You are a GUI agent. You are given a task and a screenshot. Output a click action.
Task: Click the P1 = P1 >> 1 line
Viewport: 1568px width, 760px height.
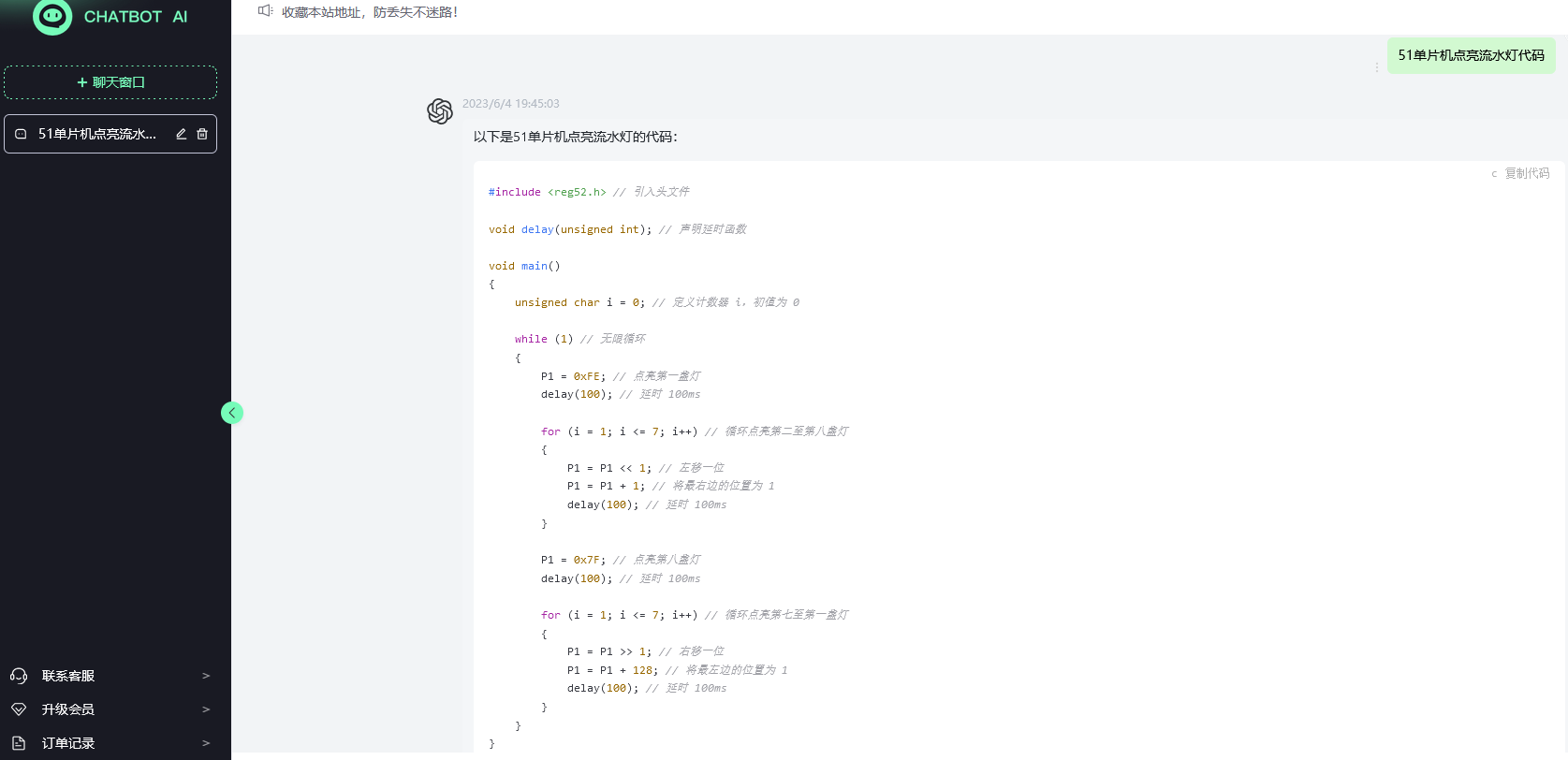tap(646, 651)
